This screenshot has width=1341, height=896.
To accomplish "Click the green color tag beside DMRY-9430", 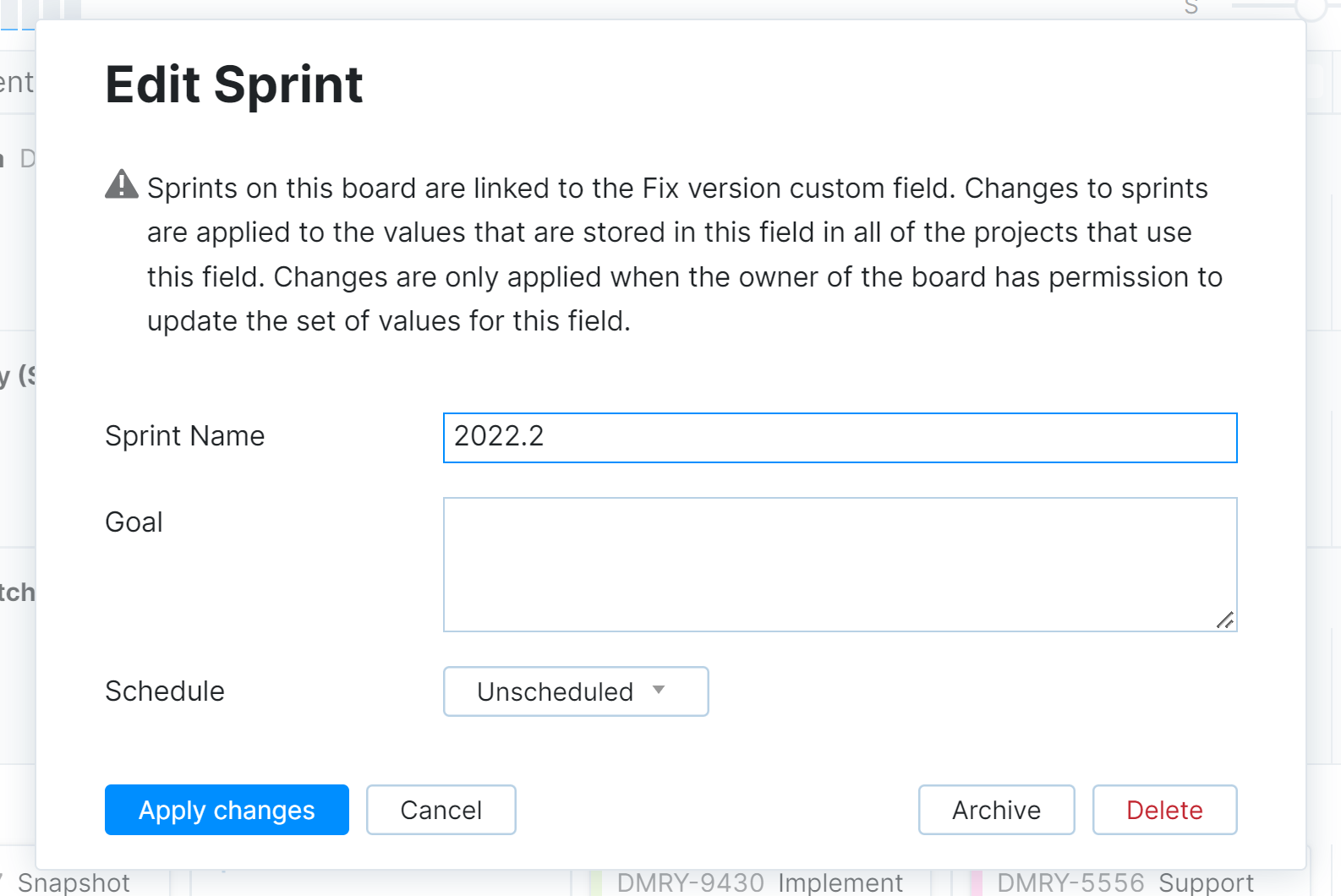I will 595,882.
